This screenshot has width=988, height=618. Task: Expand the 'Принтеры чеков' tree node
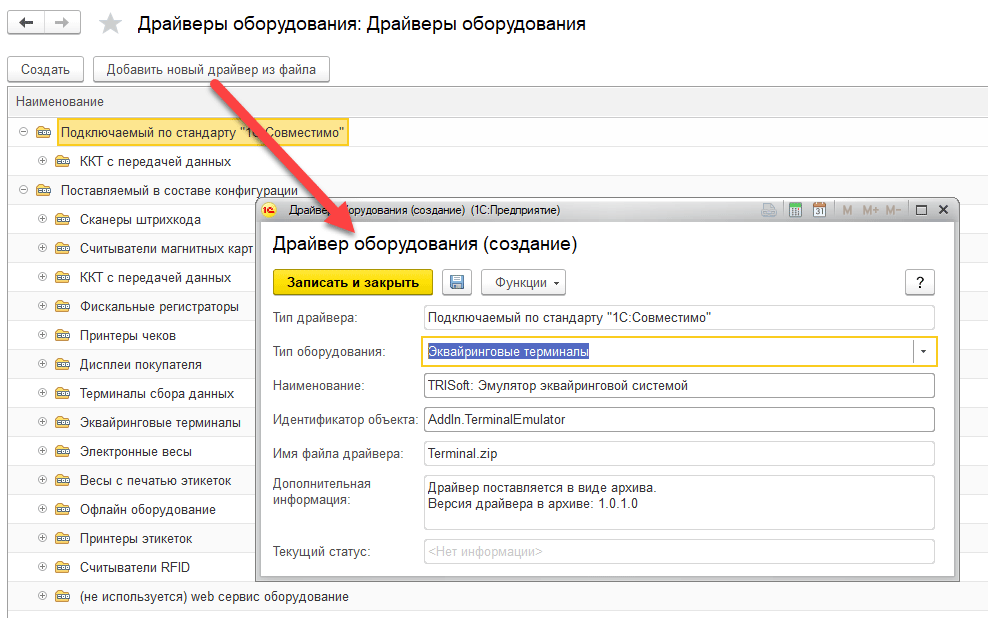click(42, 335)
